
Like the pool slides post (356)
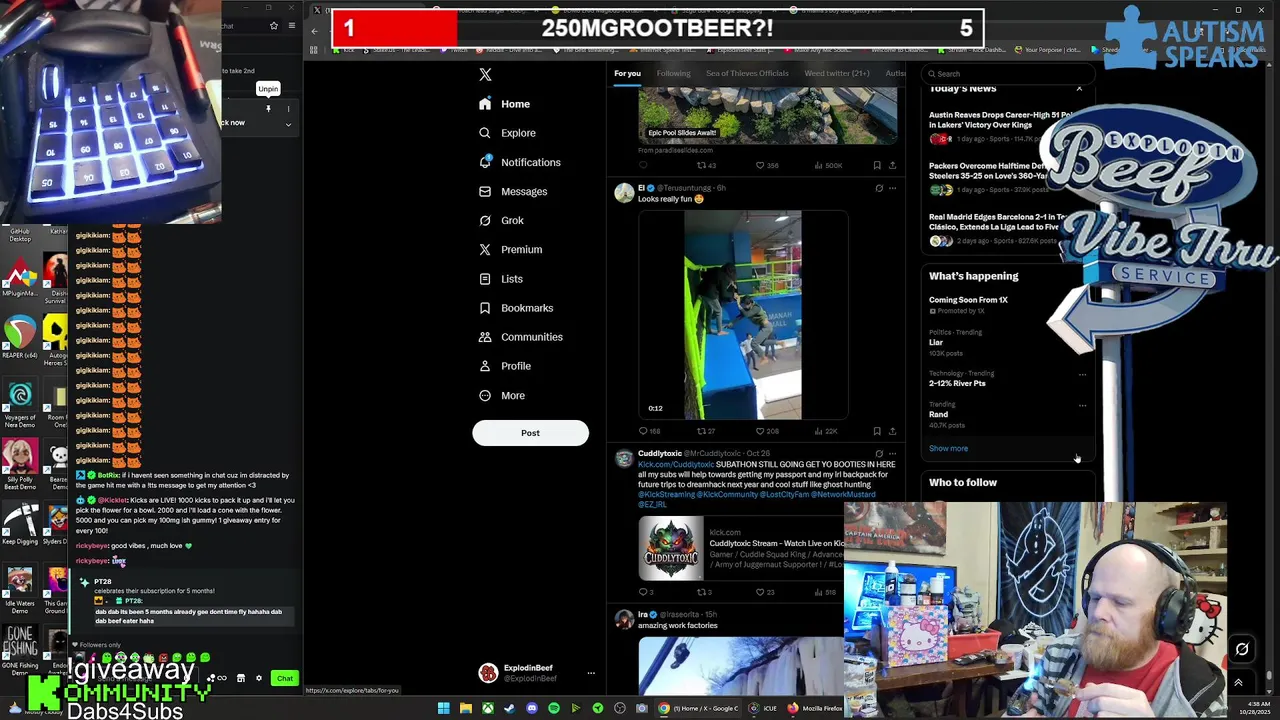[767, 165]
